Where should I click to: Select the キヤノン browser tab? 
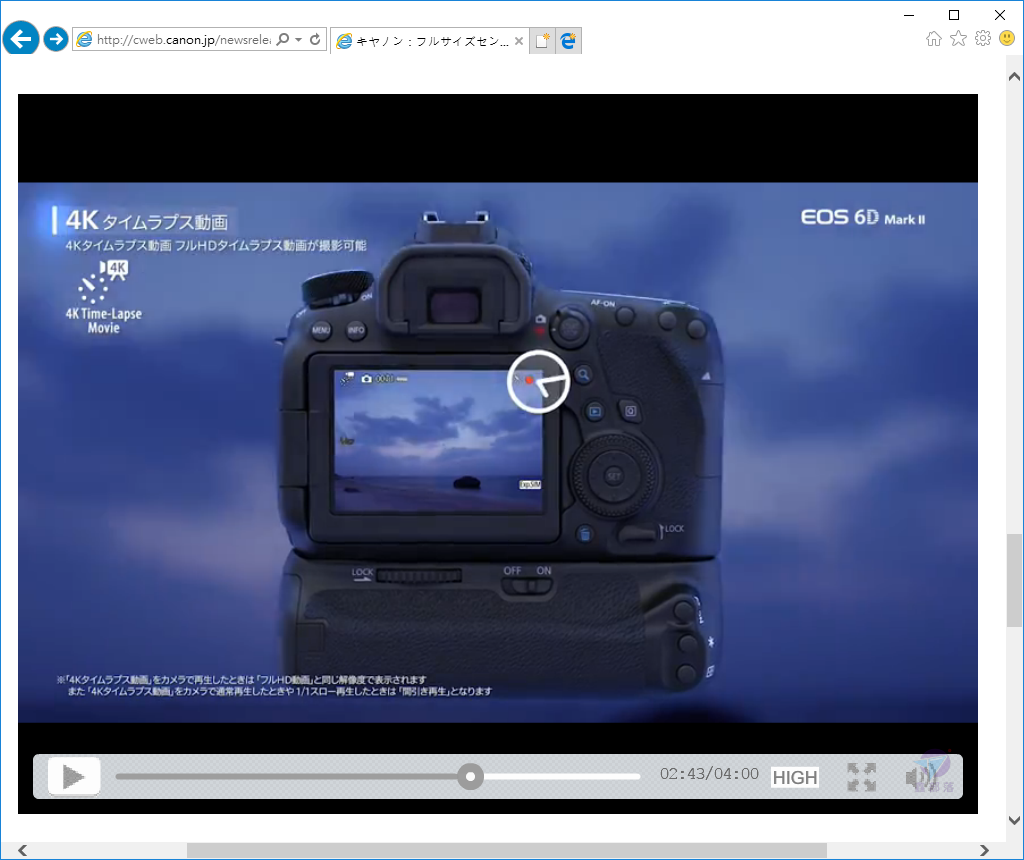(x=430, y=41)
